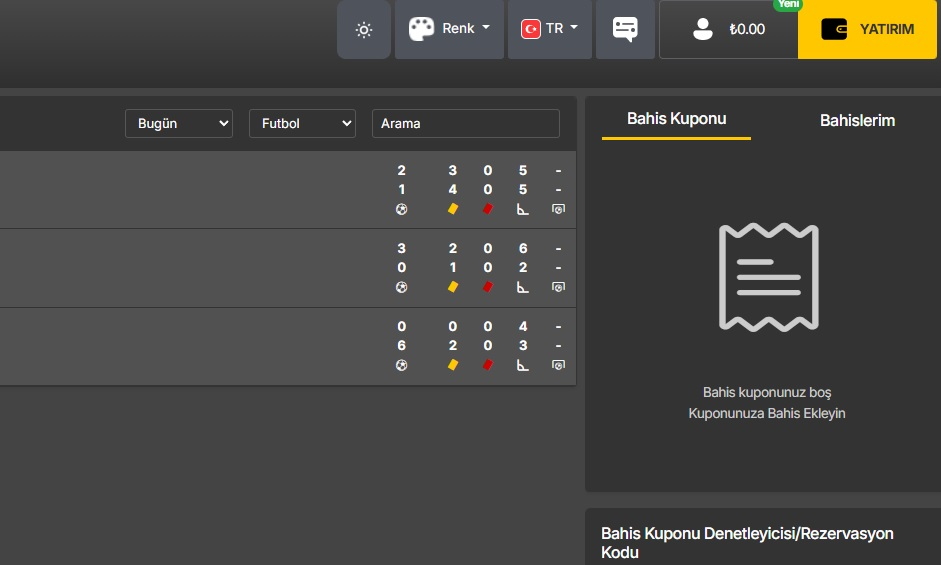Open the live chat message icon
941x565 pixels.
coord(625,29)
